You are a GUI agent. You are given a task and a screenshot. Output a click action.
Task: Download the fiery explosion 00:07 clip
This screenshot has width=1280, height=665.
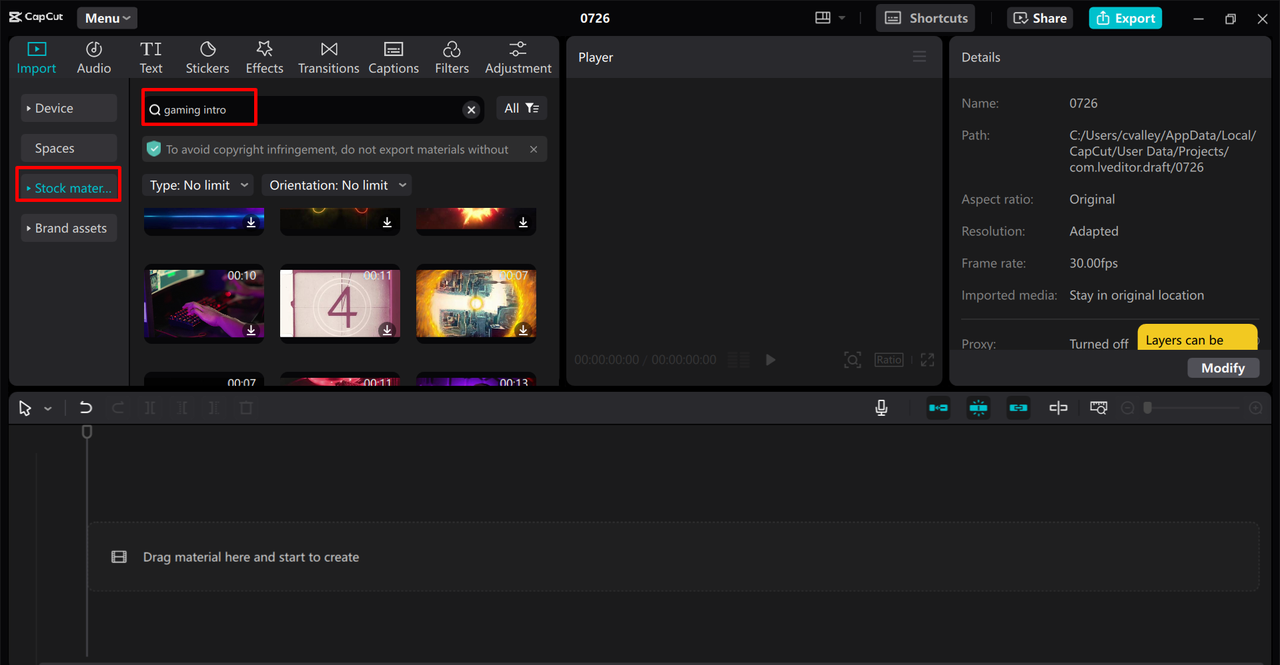click(x=523, y=330)
